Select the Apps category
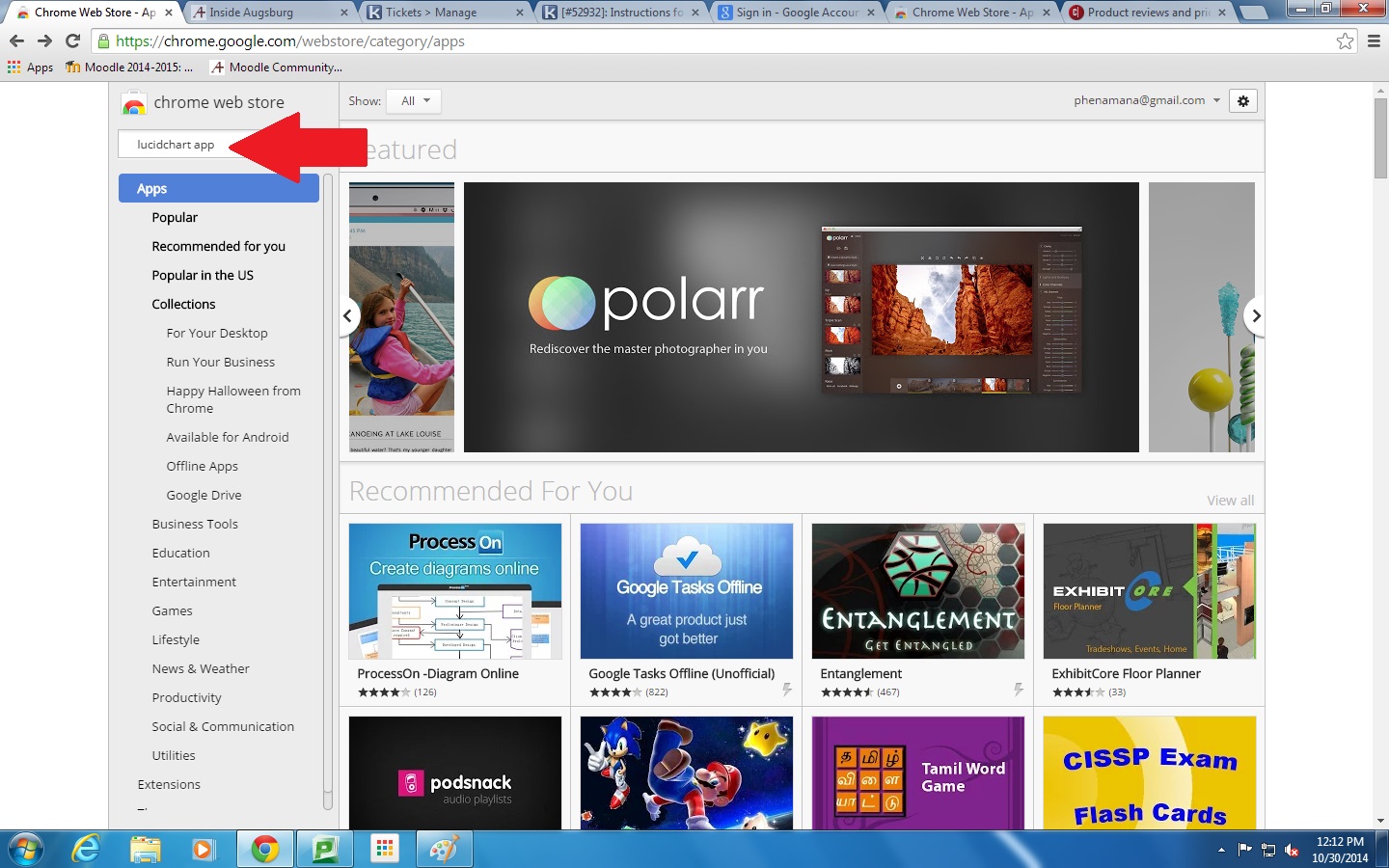1389x868 pixels. coord(219,188)
